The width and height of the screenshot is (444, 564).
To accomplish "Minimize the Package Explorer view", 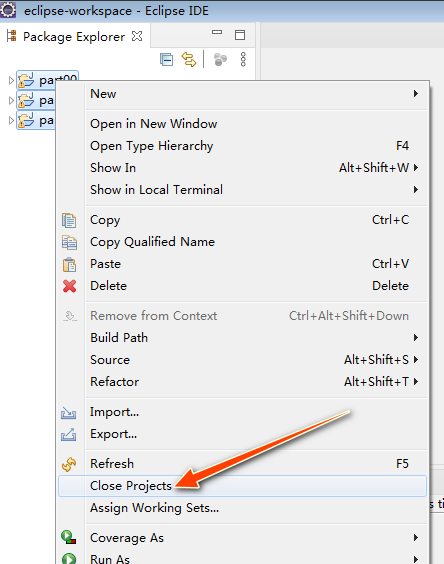I will pos(217,32).
